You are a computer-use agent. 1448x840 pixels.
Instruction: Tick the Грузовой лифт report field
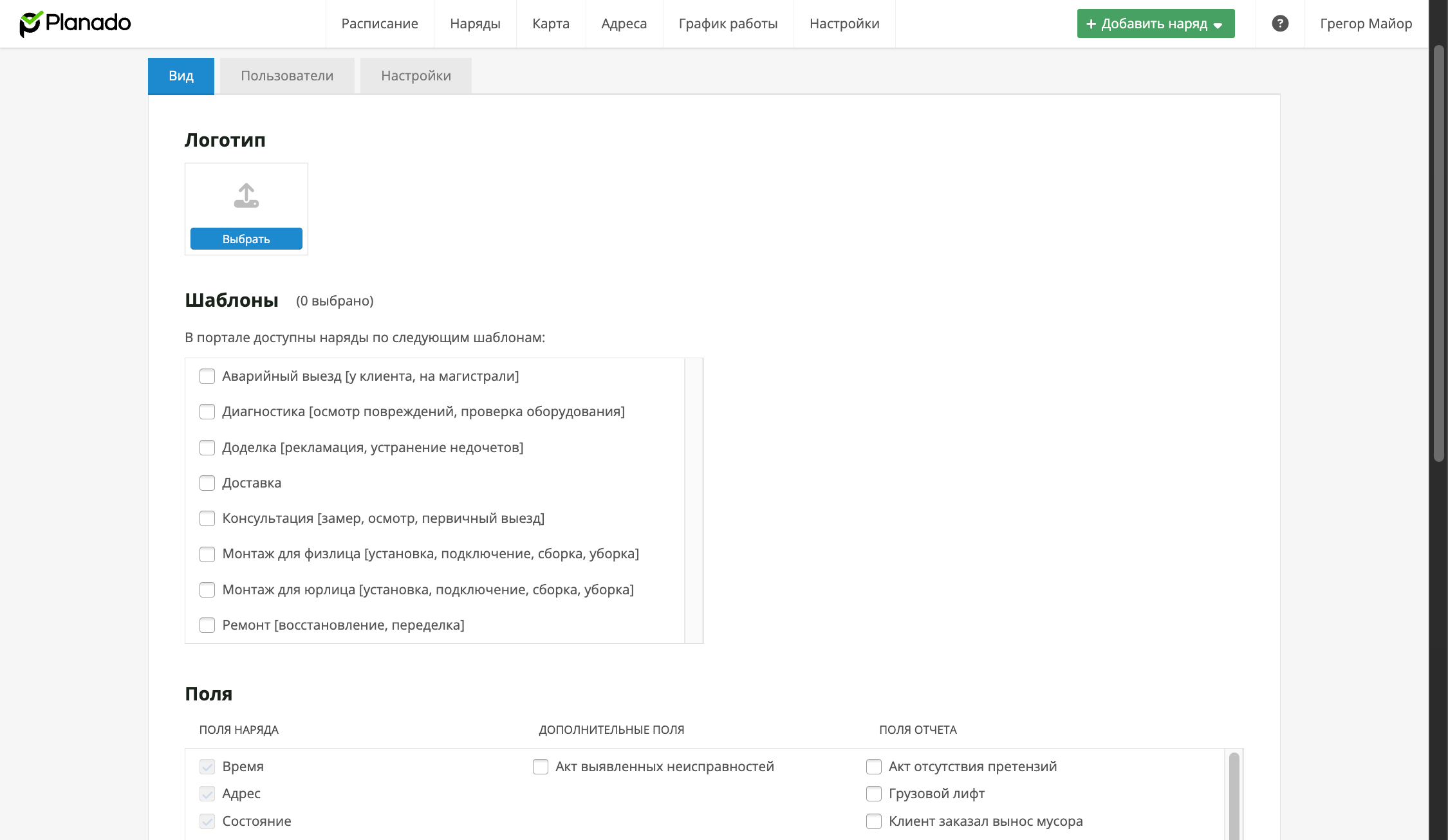[x=873, y=794]
